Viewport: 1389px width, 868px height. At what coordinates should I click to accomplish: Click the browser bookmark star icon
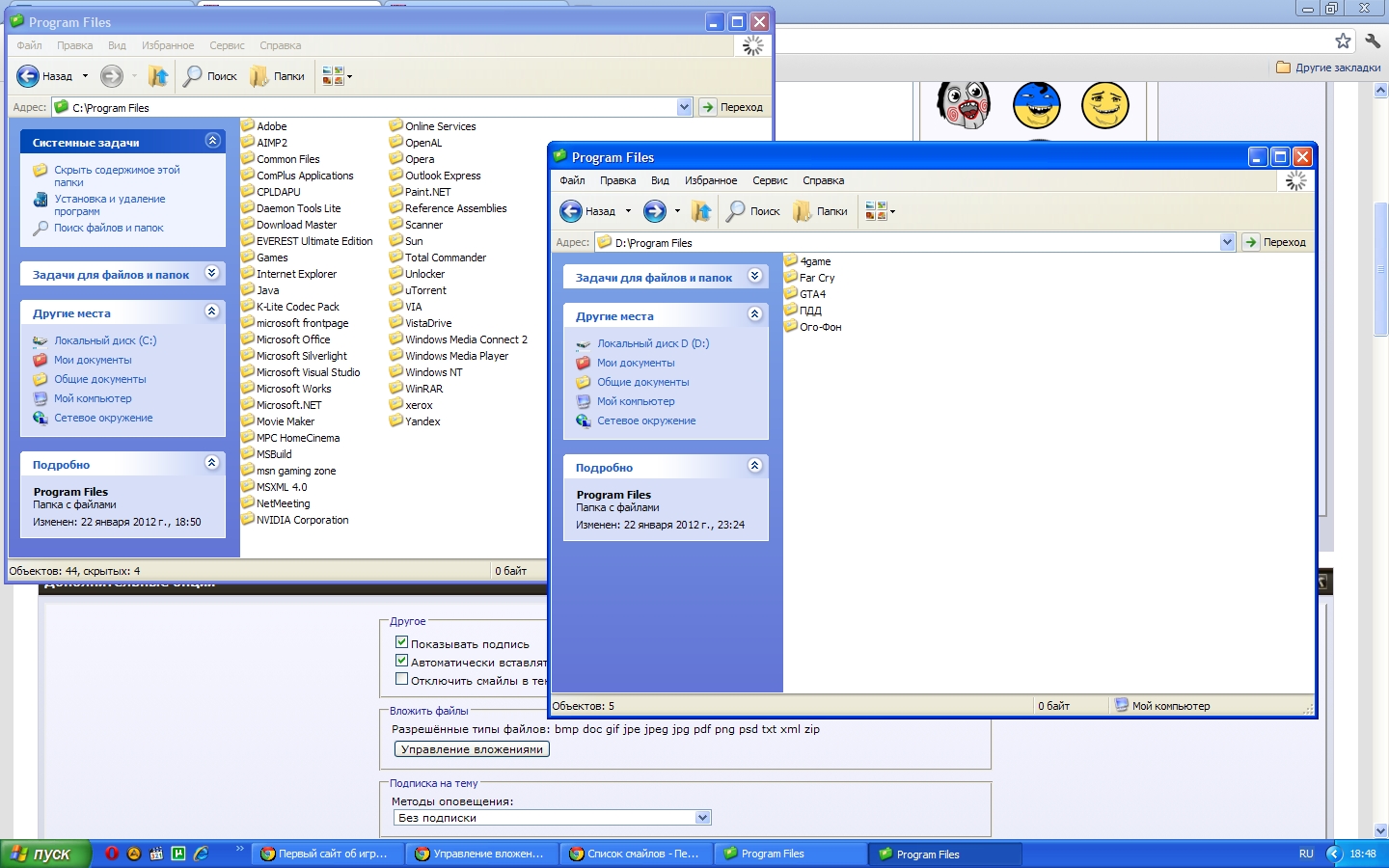pyautogui.click(x=1343, y=41)
